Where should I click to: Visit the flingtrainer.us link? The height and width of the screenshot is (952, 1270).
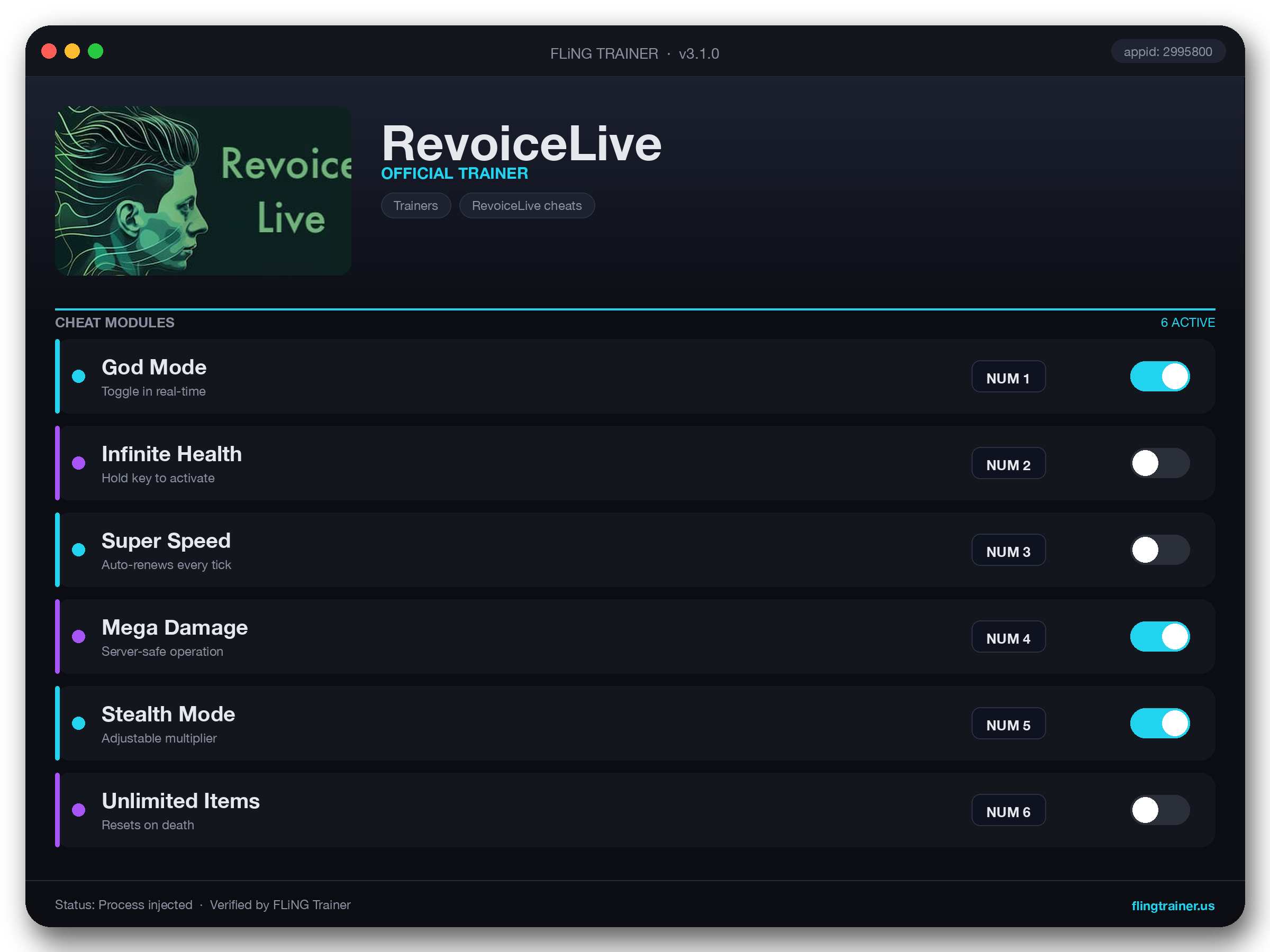1173,905
